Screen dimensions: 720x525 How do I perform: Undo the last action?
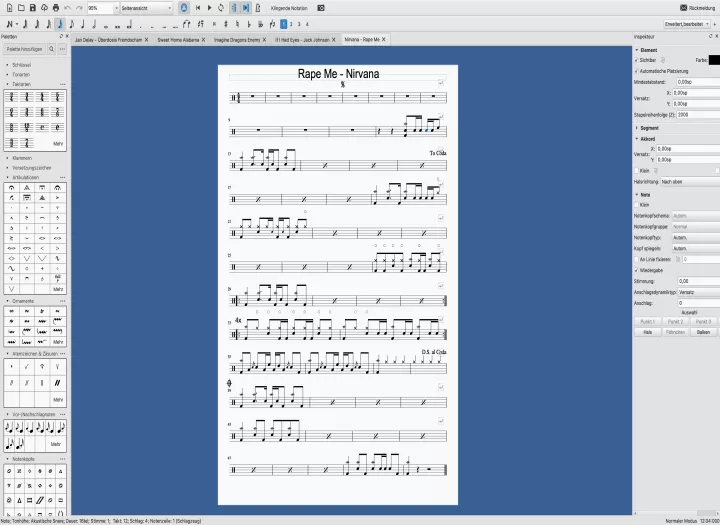[68, 8]
